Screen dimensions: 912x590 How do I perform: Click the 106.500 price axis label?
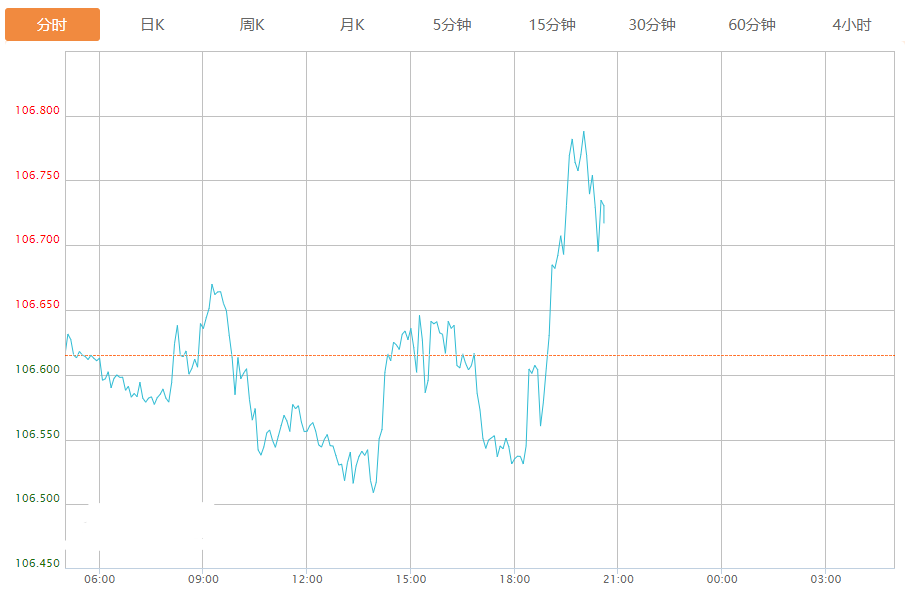click(37, 499)
